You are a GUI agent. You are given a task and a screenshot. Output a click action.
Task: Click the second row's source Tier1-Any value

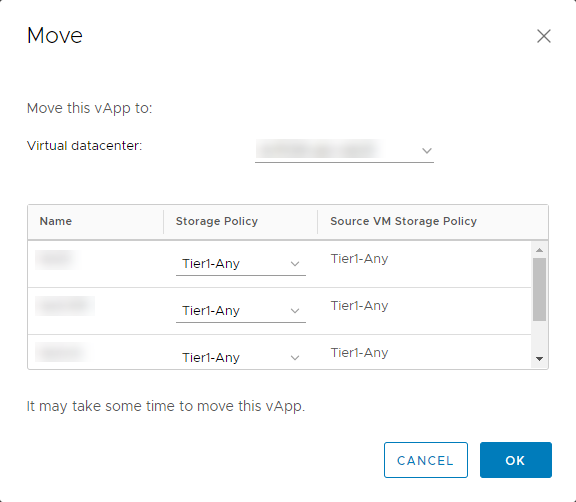coord(359,306)
